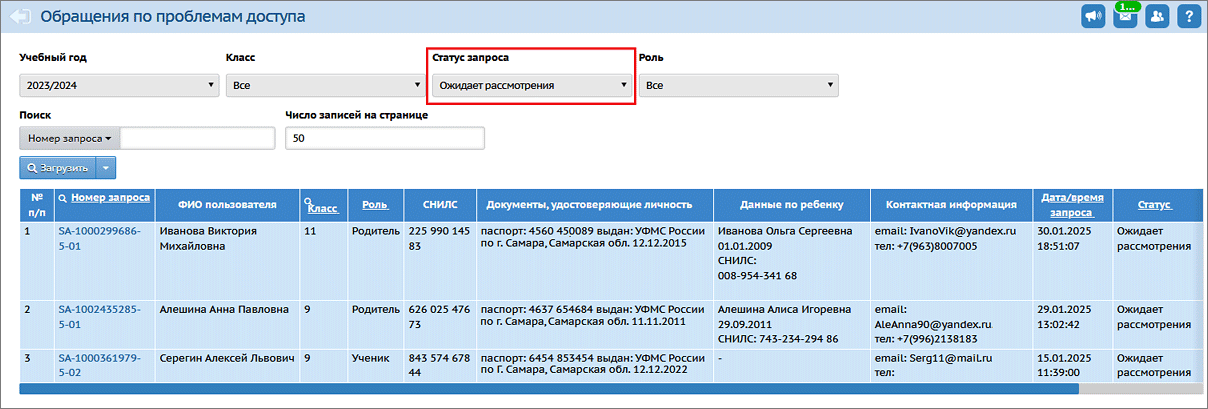Open the announcements megaphone icon
This screenshot has width=1208, height=409.
pos(1095,17)
